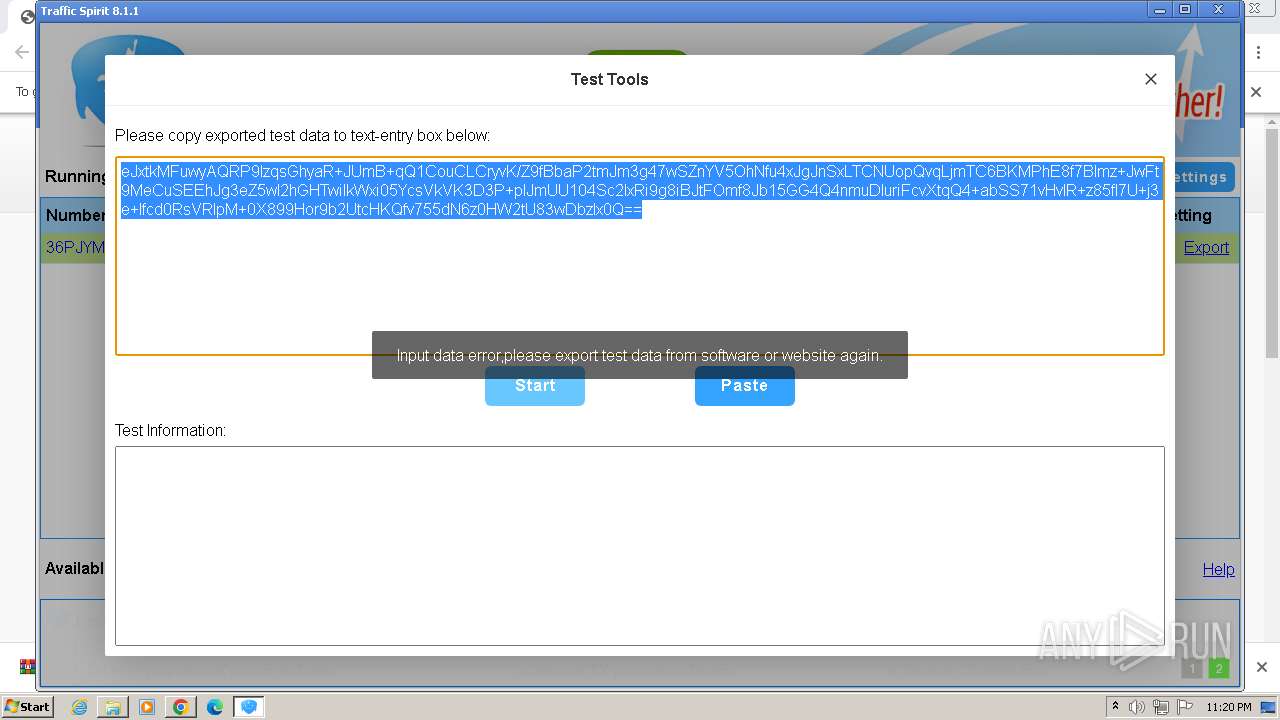Click the Start test button
The image size is (1280, 720).
click(x=535, y=386)
